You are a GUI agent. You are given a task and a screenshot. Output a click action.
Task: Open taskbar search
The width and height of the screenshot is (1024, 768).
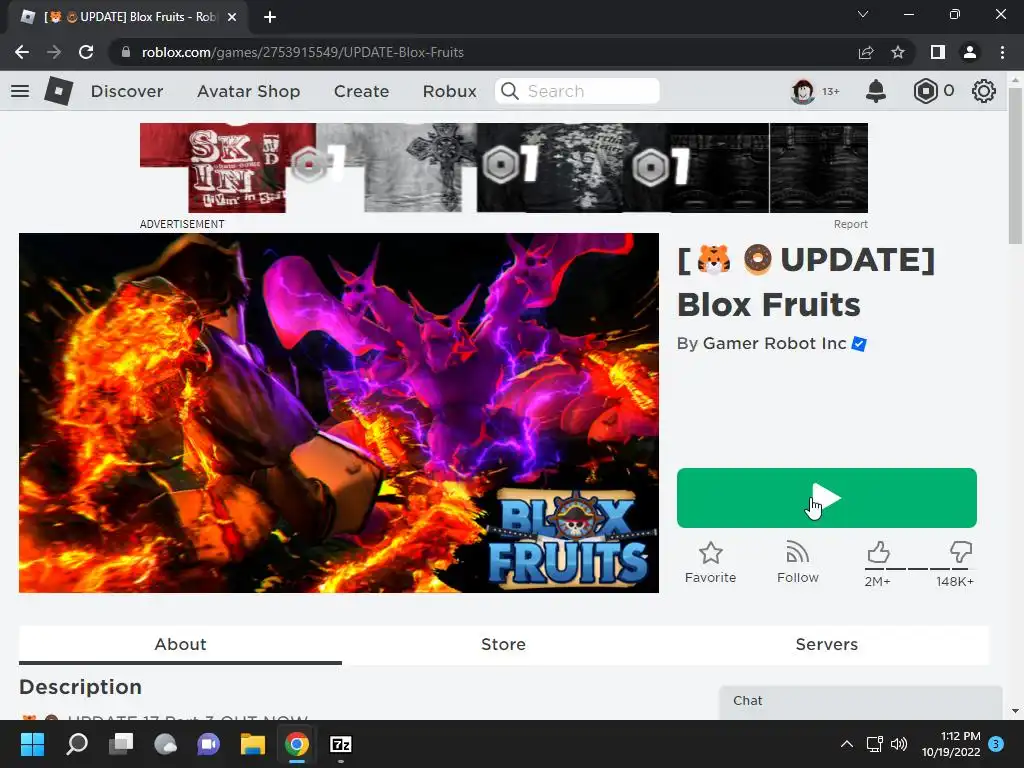pyautogui.click(x=77, y=744)
